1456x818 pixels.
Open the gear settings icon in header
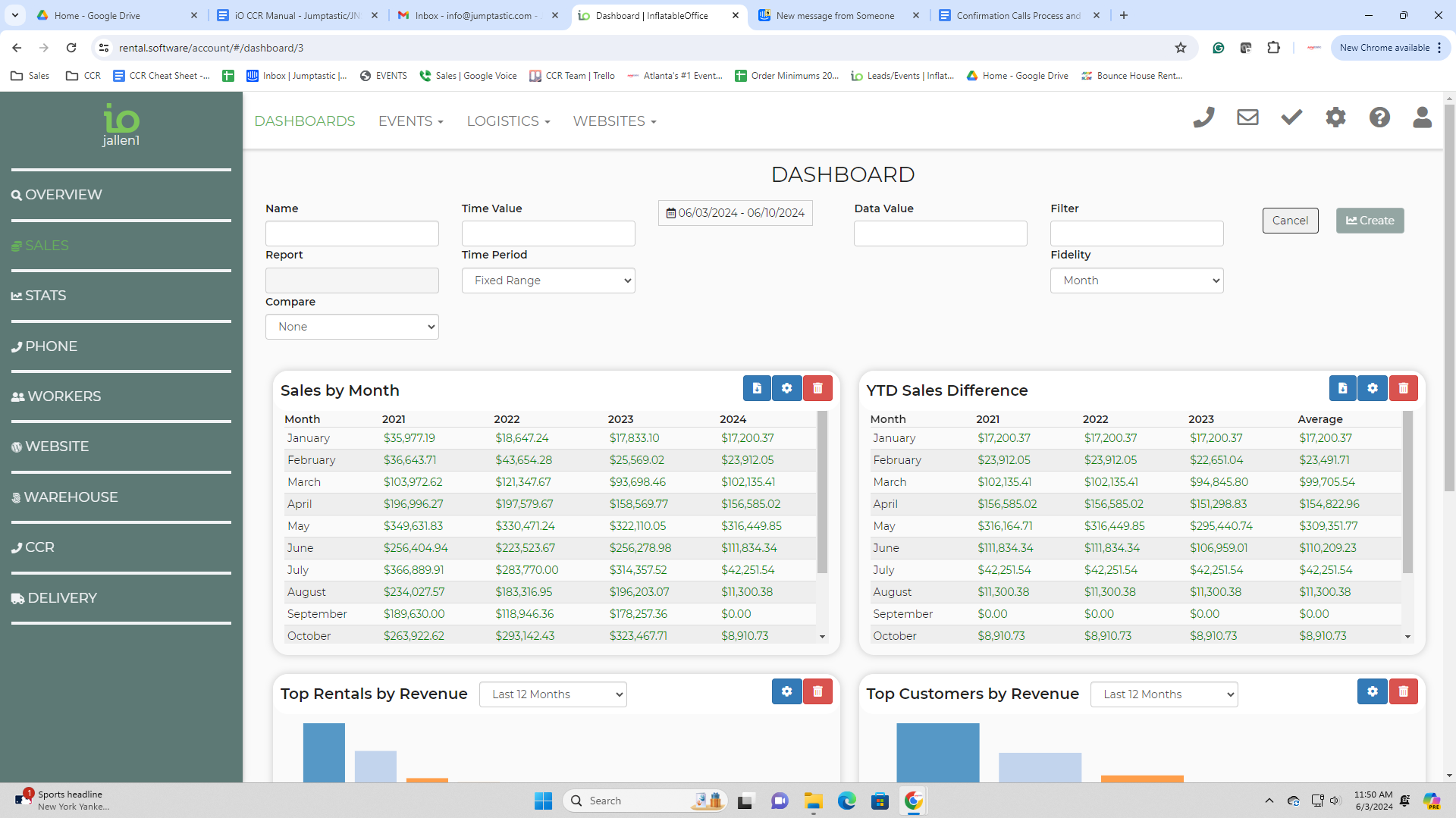click(x=1335, y=118)
